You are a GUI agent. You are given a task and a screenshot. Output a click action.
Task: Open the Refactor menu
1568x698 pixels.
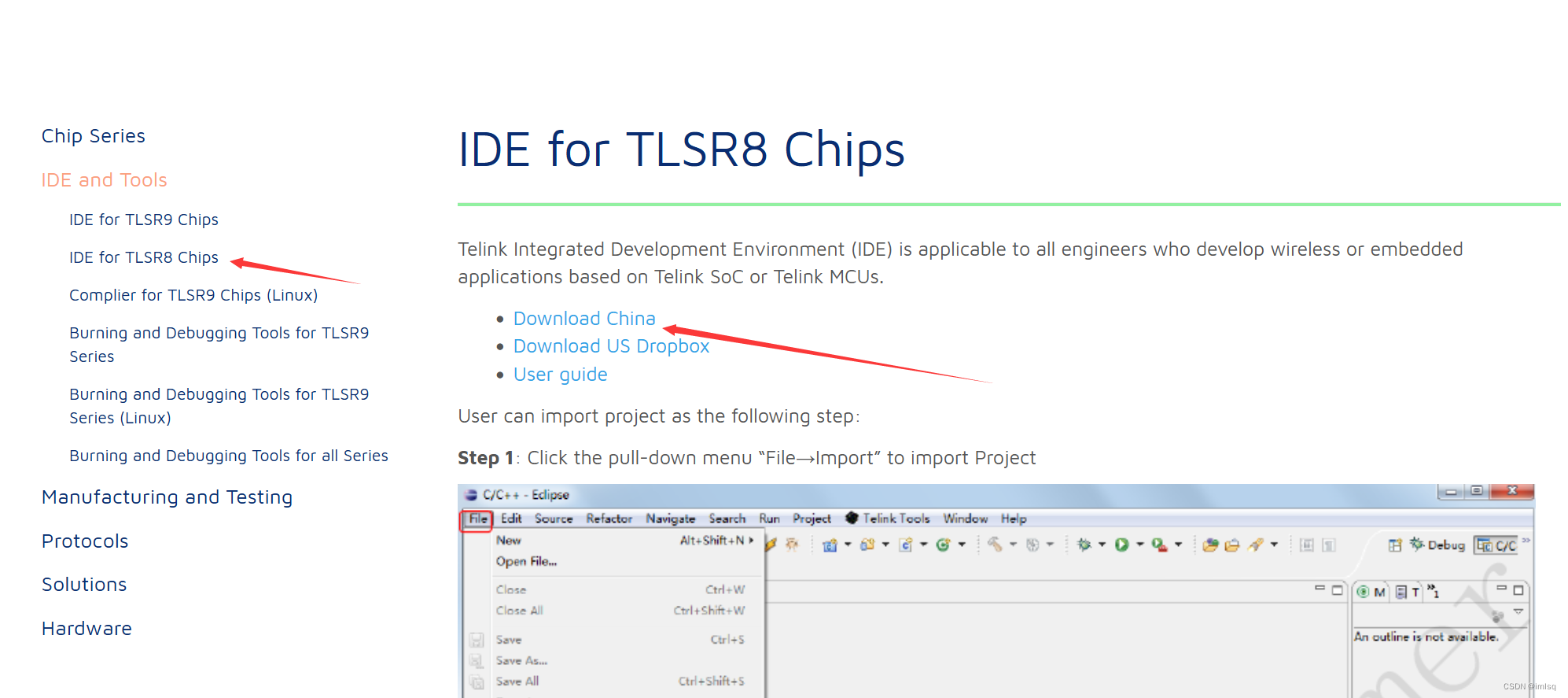point(609,519)
